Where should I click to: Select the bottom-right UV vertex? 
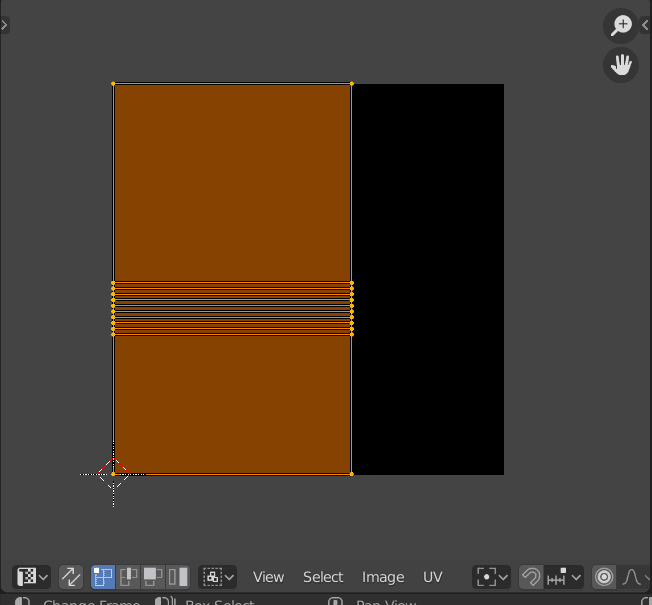pos(352,474)
